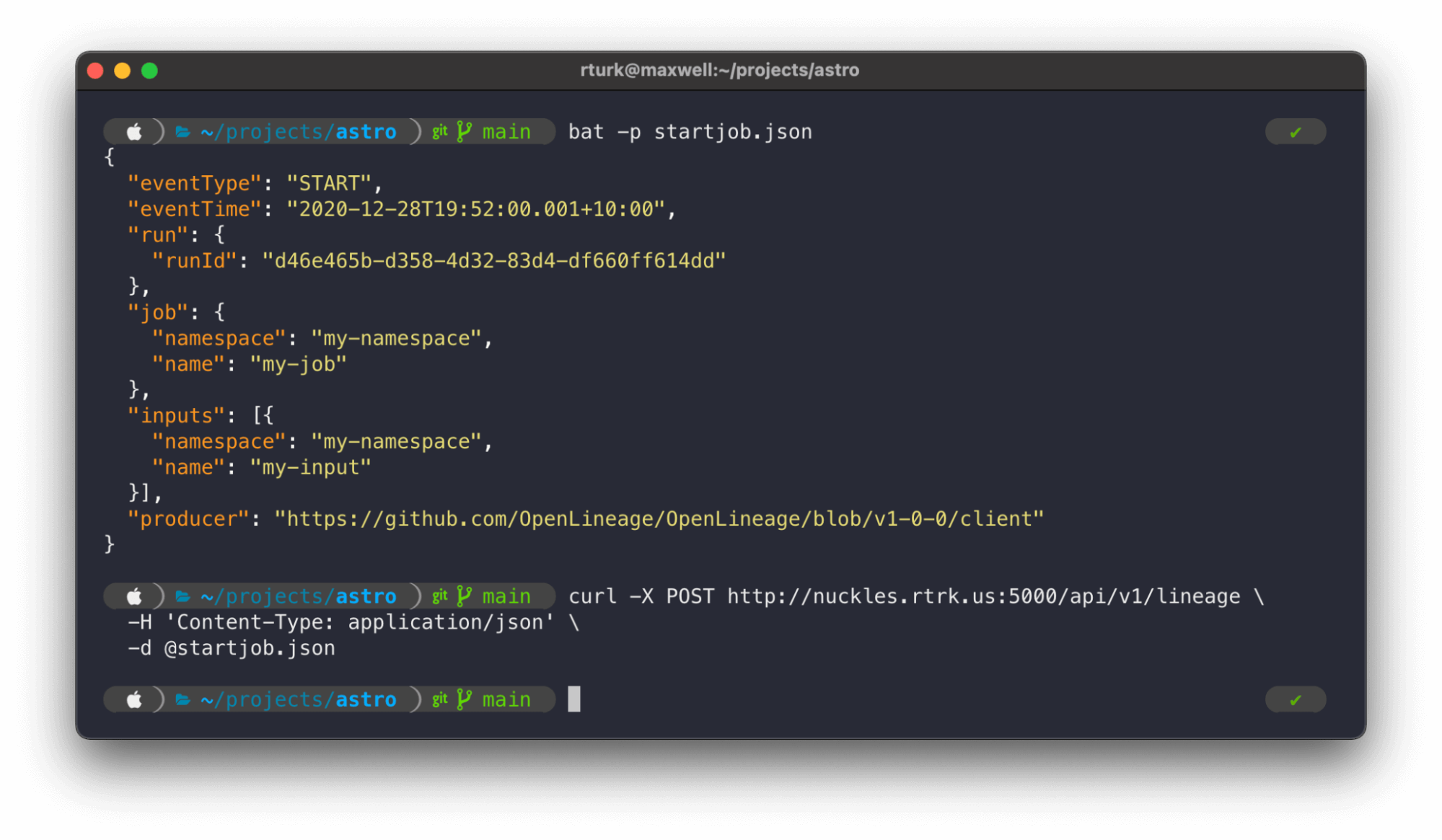
Task: Click the folder icon in the second prompt segment
Action: pos(183,596)
